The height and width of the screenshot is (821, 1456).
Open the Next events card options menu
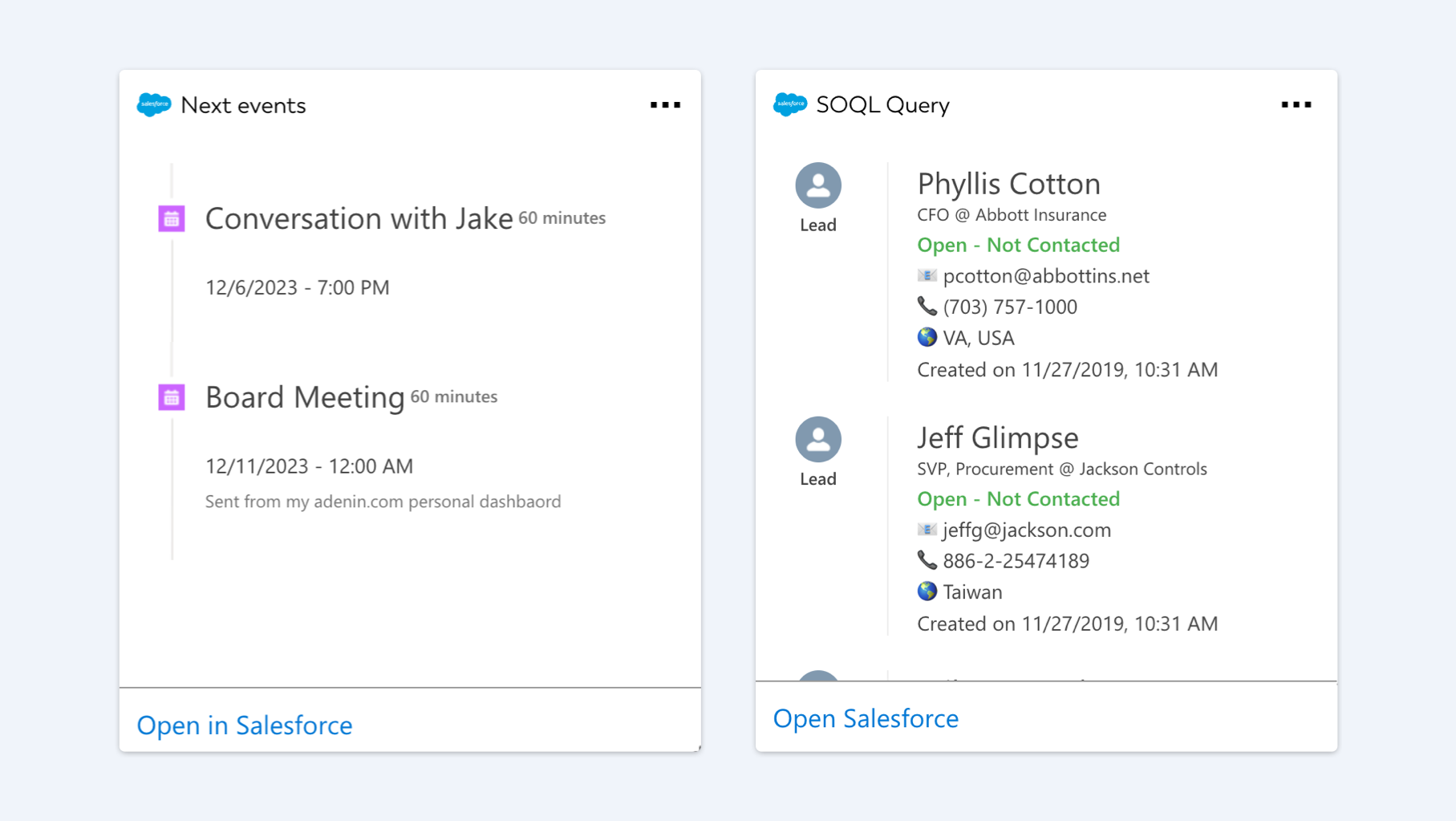pyautogui.click(x=665, y=105)
